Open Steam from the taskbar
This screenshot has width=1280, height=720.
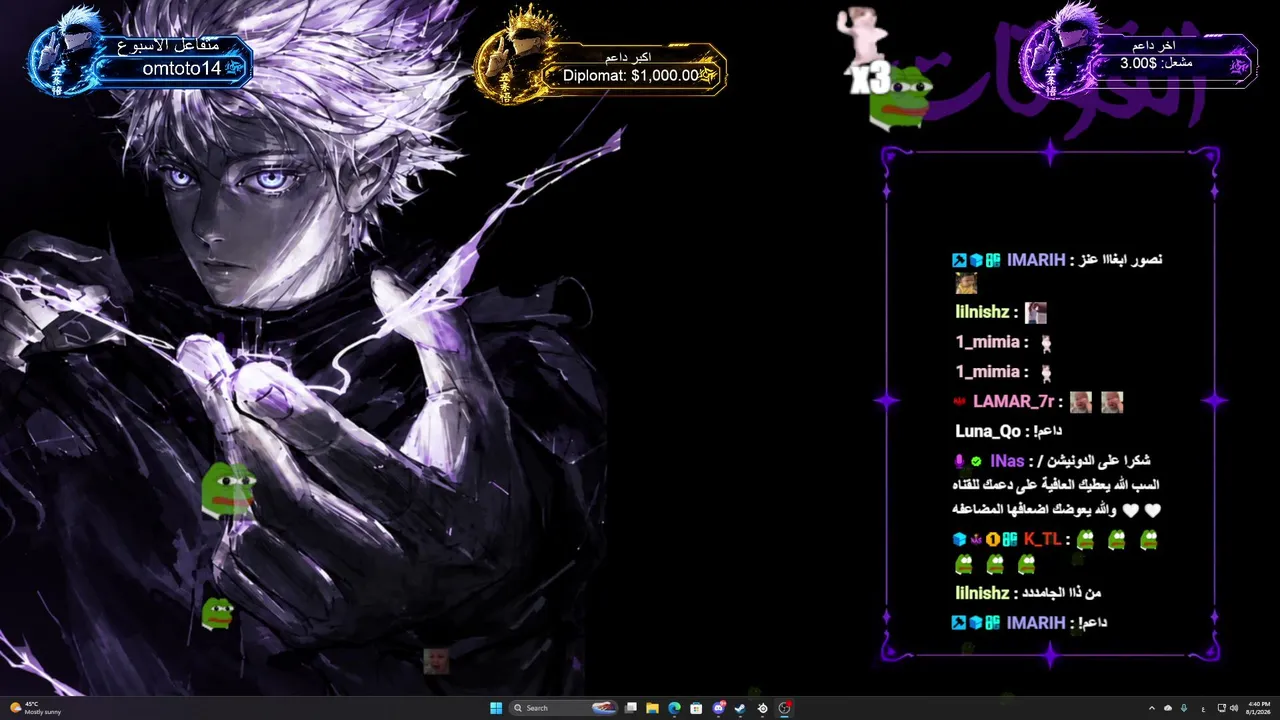click(740, 708)
